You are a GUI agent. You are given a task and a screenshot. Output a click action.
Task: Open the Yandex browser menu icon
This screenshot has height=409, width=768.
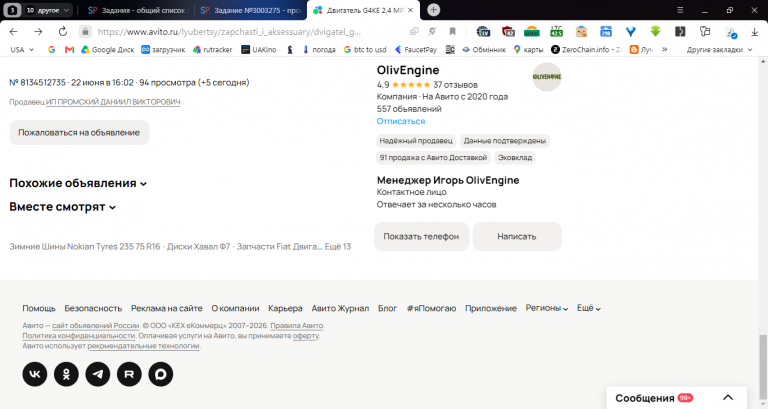(x=680, y=10)
